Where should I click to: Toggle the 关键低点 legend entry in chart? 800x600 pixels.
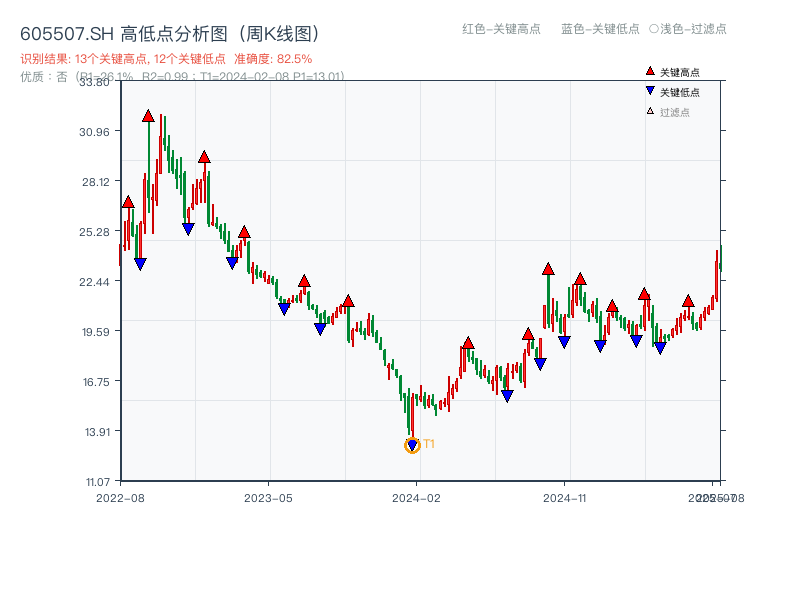click(x=672, y=92)
